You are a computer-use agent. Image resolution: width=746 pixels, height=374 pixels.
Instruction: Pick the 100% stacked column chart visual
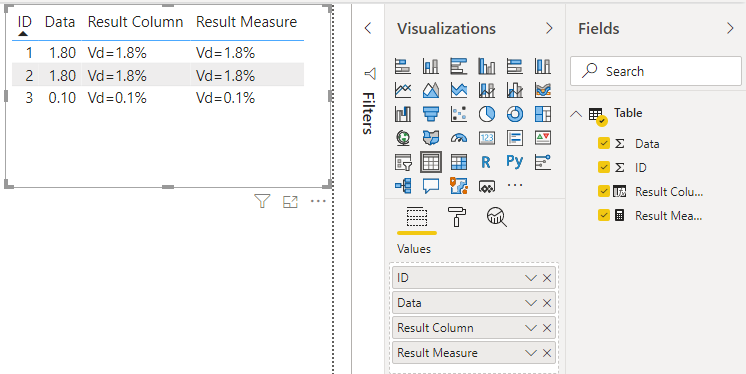click(543, 66)
